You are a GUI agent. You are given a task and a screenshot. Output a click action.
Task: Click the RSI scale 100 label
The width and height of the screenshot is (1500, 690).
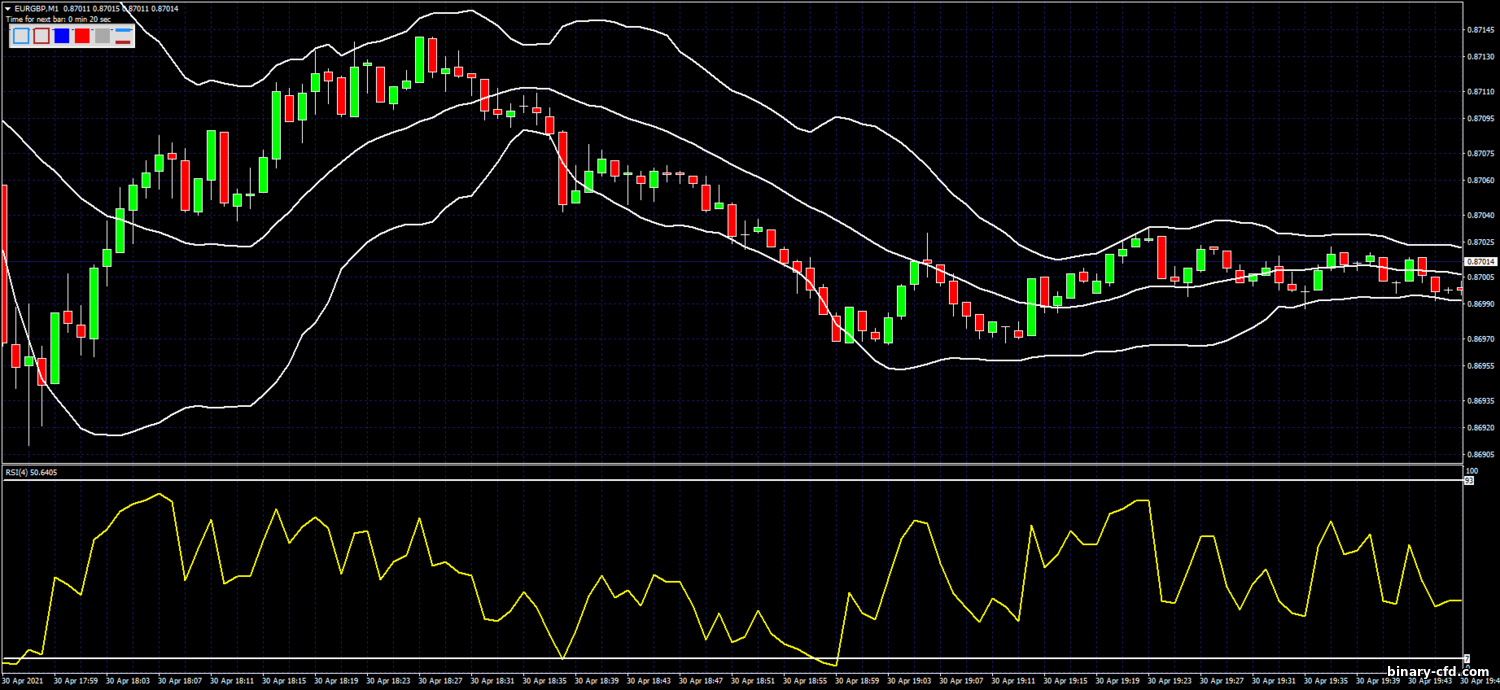click(1471, 471)
